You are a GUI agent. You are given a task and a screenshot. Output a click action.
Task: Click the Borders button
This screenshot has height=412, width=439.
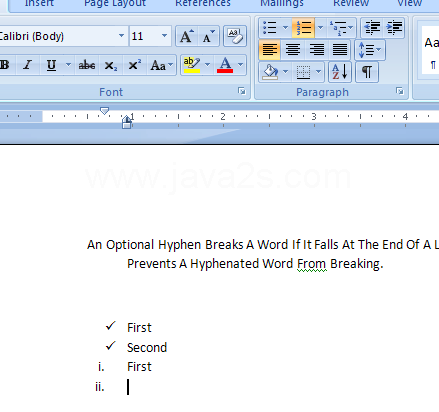click(303, 72)
